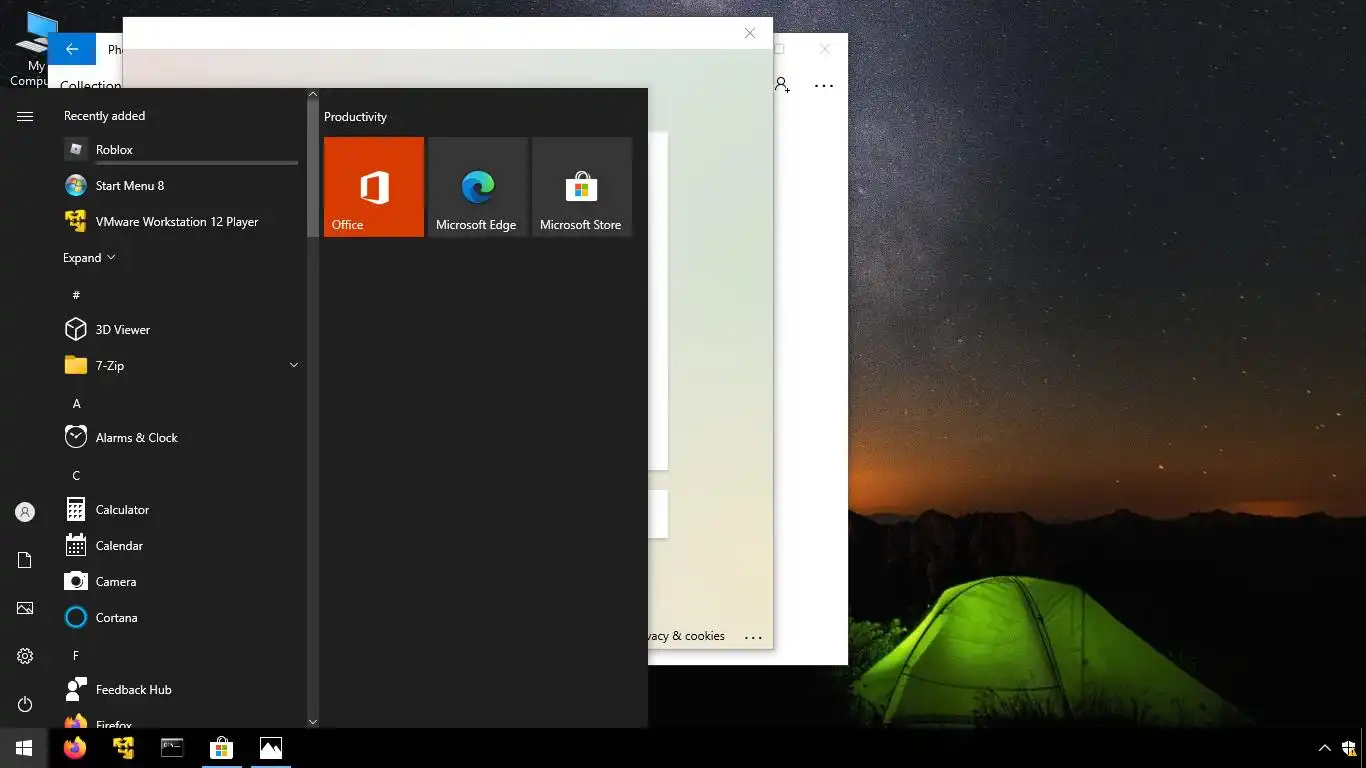Open Cortana from the app list

181,618
